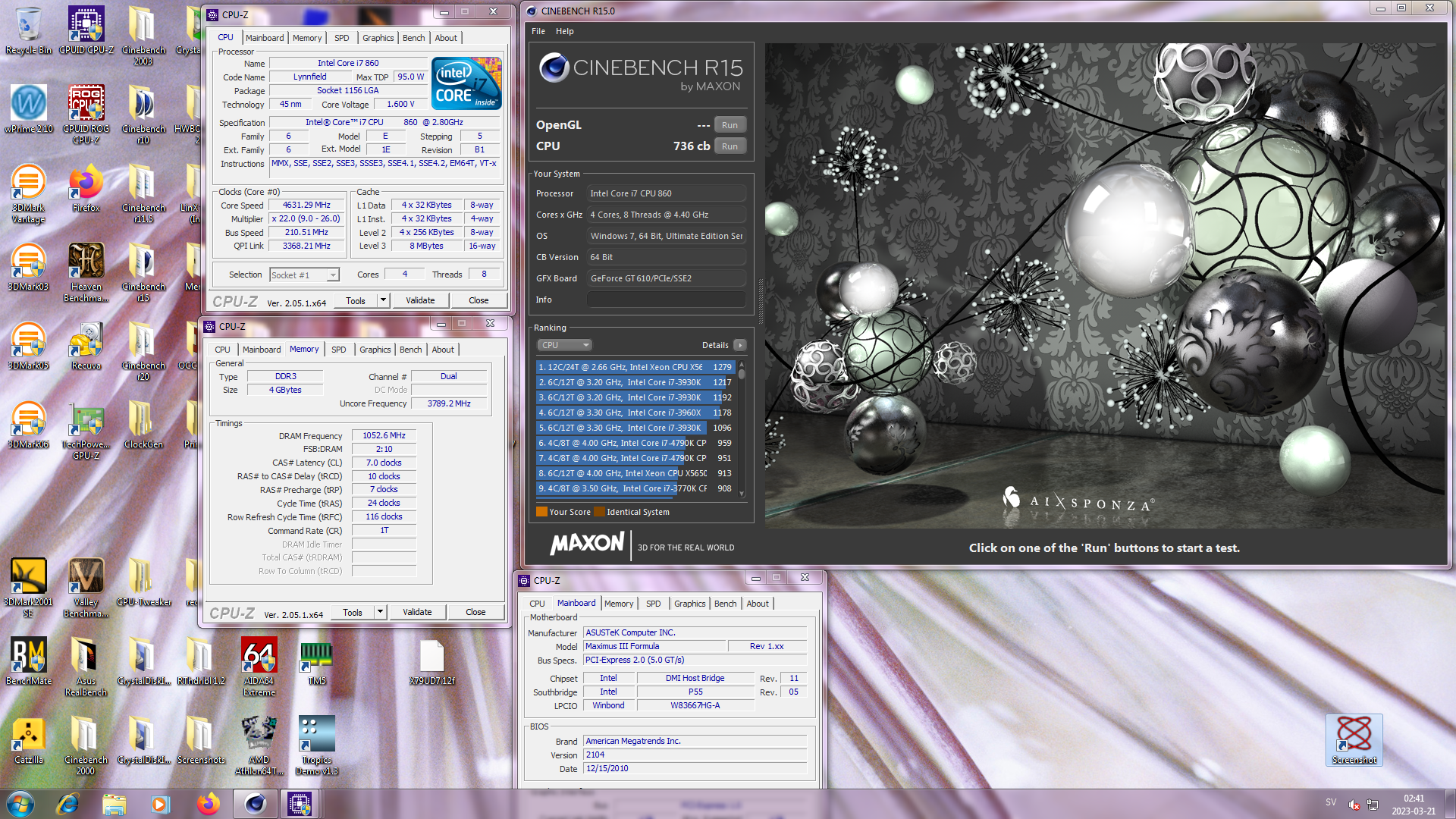Click the BIOS version 2104 field
Viewport: 1456px width, 819px height.
(x=695, y=755)
